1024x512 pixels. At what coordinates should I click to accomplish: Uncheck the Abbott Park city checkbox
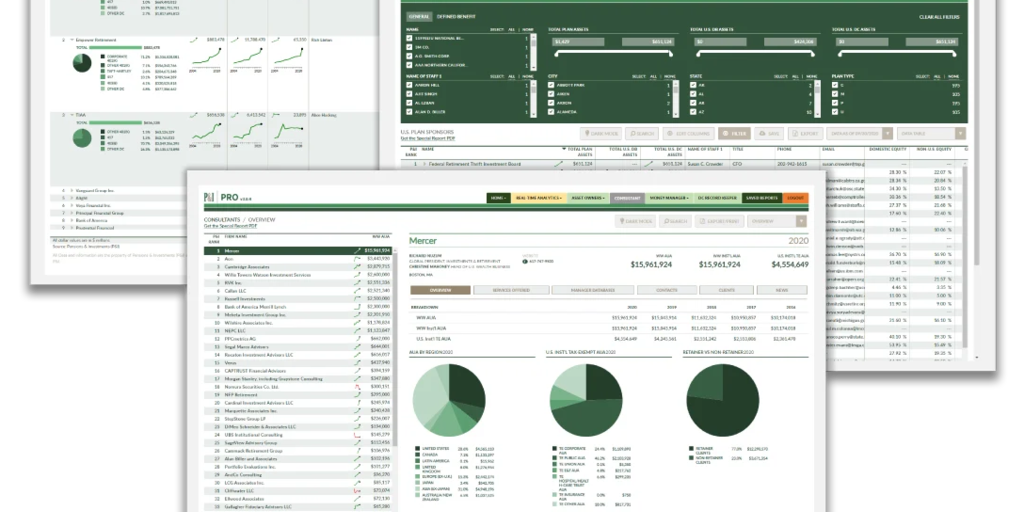551,85
